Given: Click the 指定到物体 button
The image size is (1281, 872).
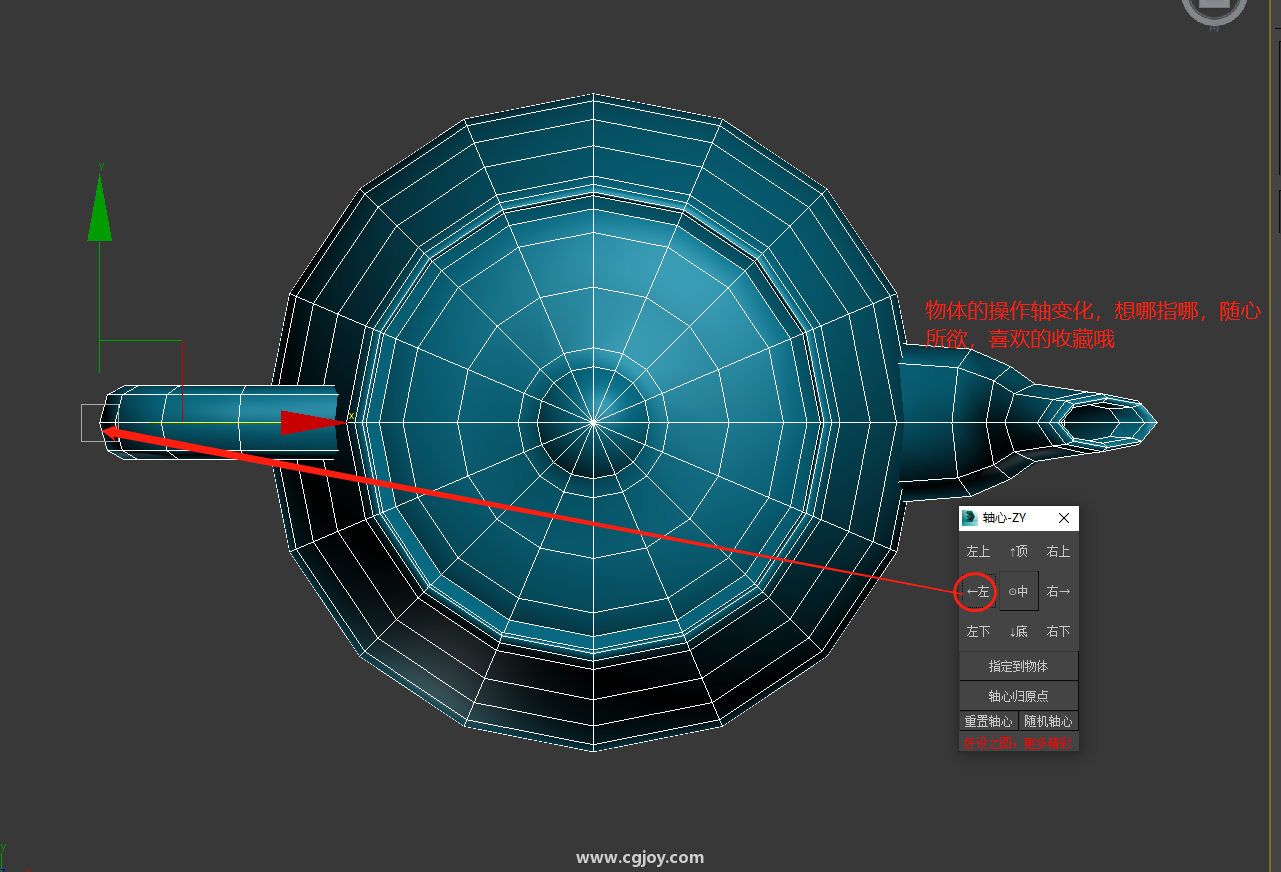Looking at the screenshot, I should [x=1018, y=666].
